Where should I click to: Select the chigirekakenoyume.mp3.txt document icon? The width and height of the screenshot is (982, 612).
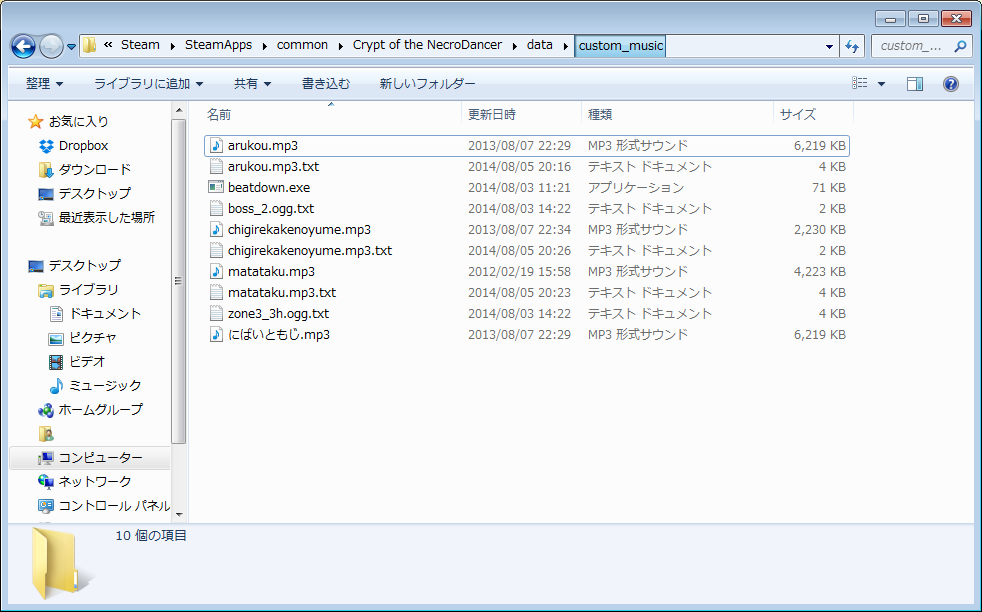click(x=216, y=251)
